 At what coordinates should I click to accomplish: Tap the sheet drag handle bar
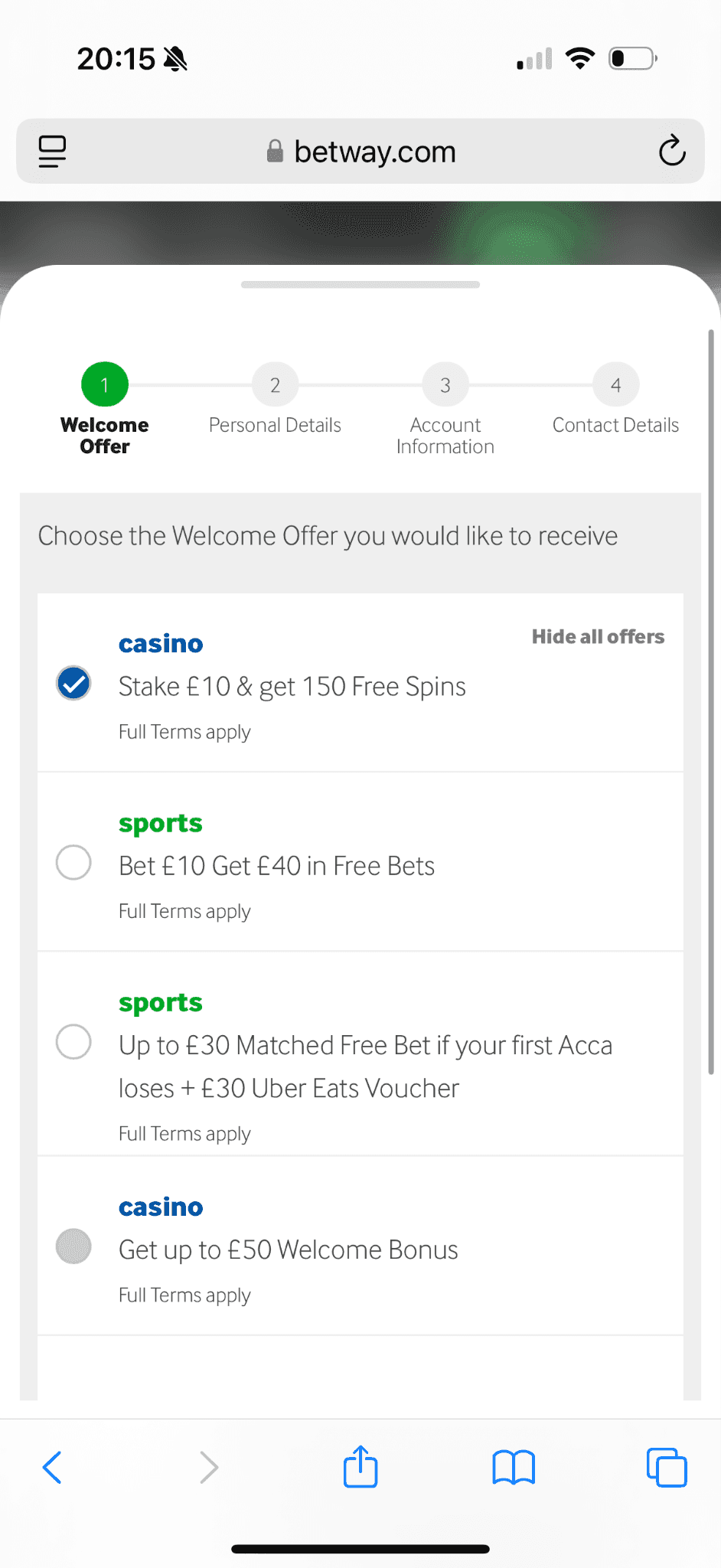tap(360, 285)
